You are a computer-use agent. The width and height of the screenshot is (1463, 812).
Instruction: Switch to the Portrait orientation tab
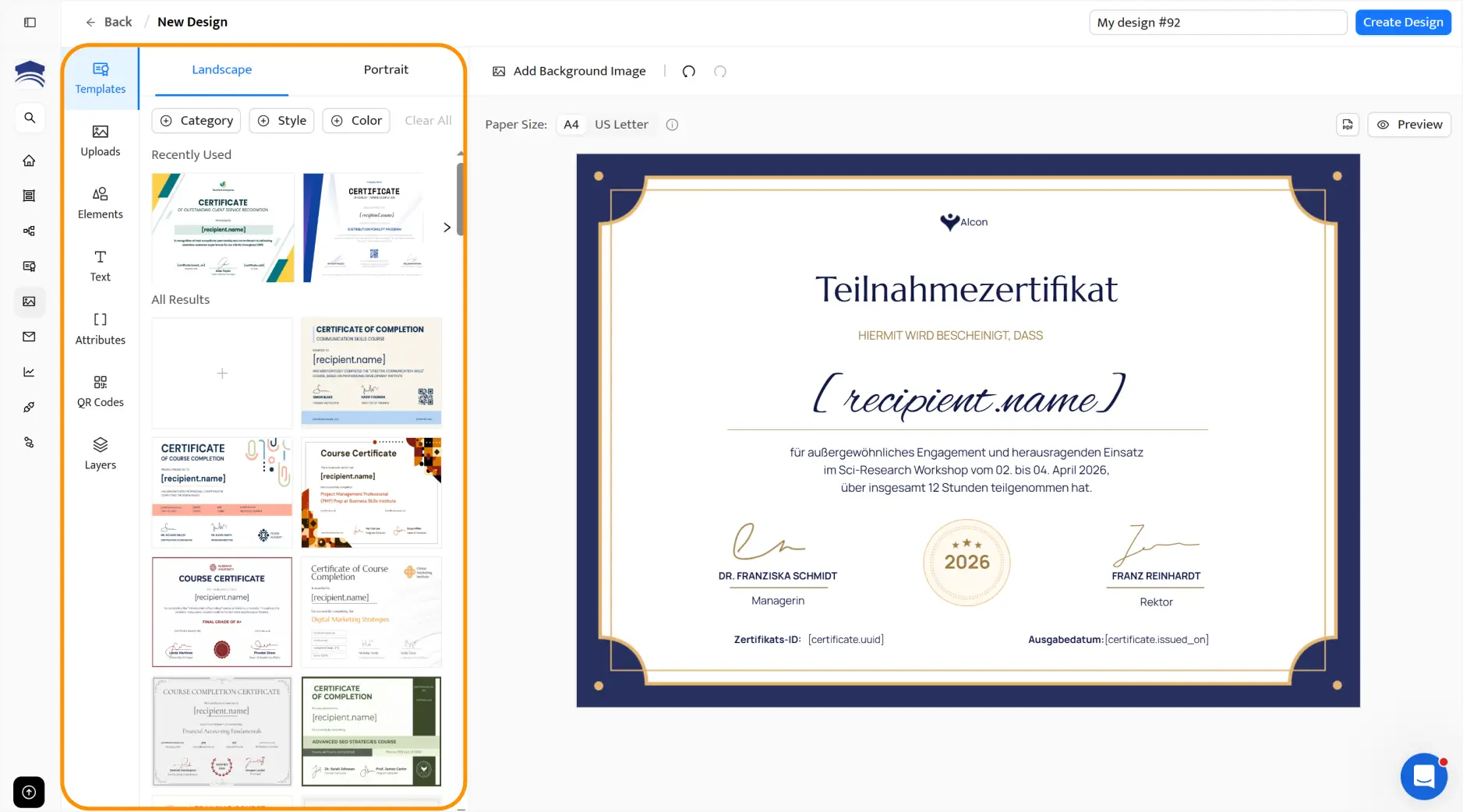[386, 69]
